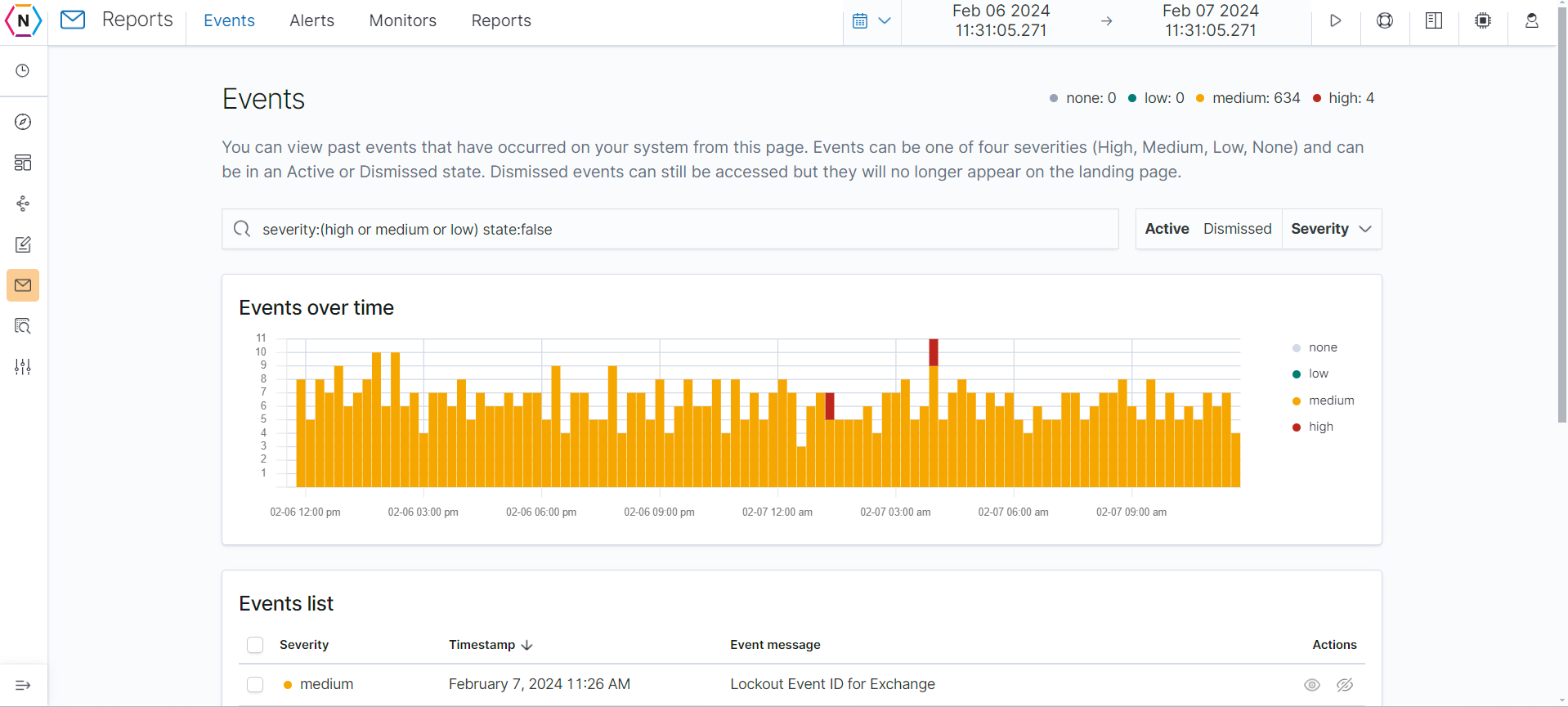Screen dimensions: 1568x707
Task: Click the 'February 7, 2024 11:26 AM' timestamp
Action: pos(540,684)
